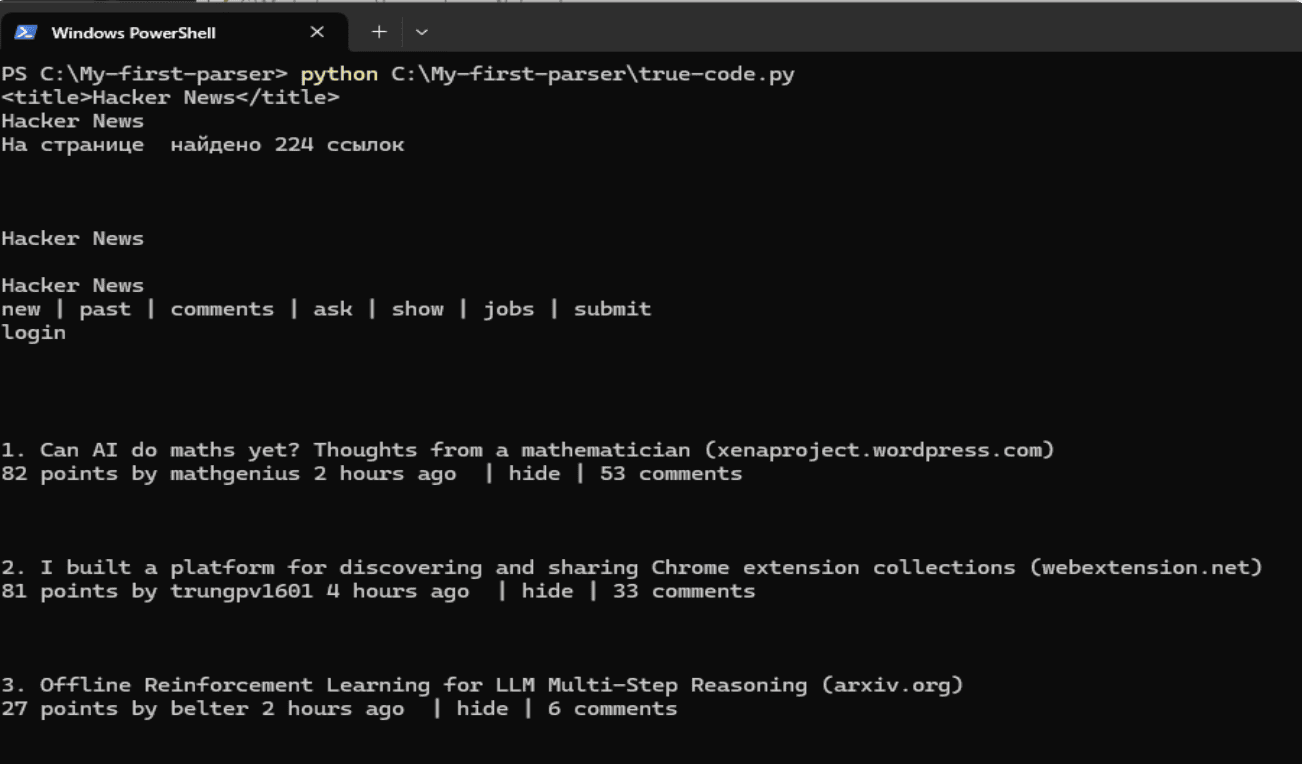Click the Offline Reinforcement Learning headline

[x=424, y=685]
